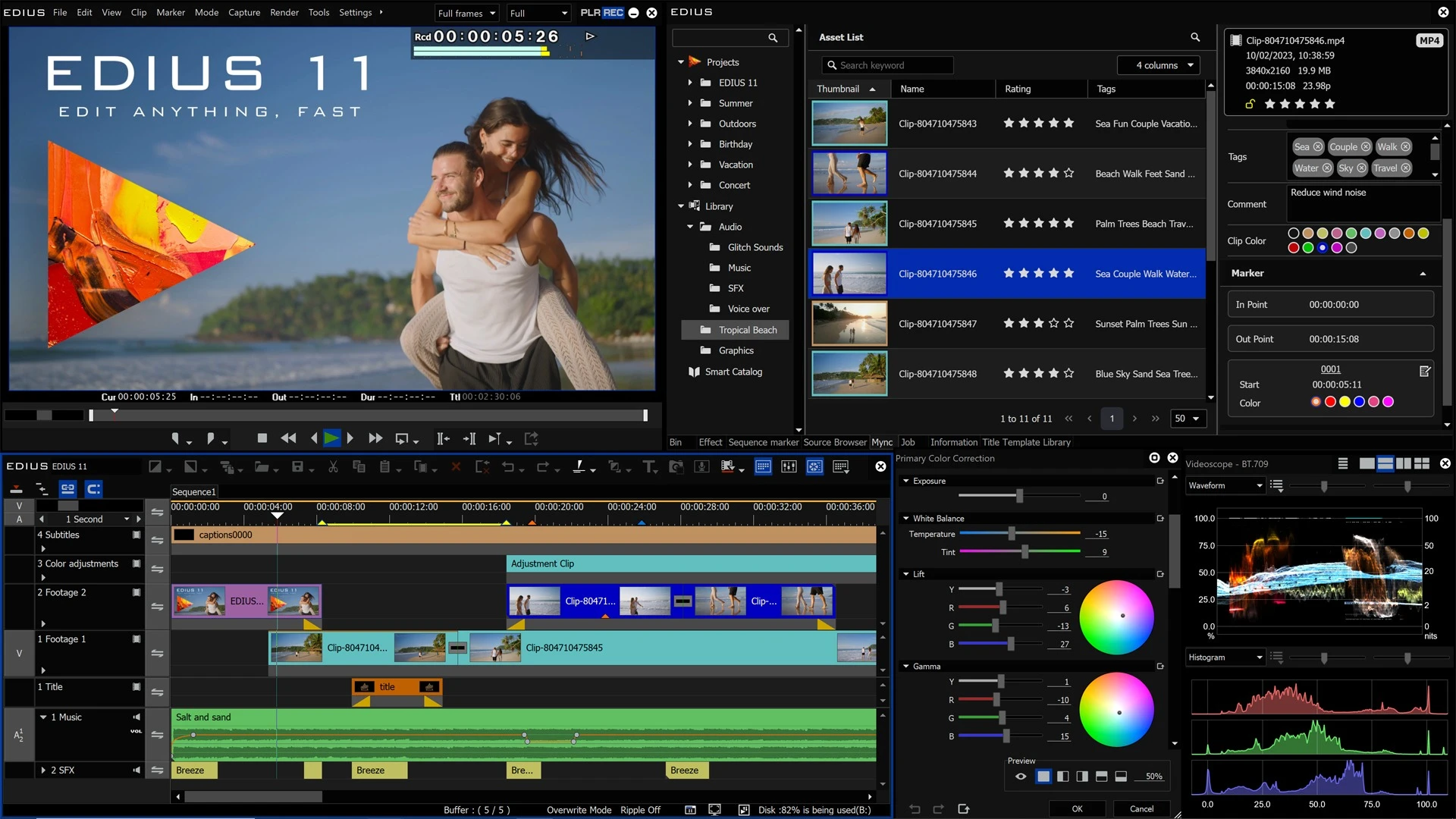The image size is (1456, 819).
Task: Toggle the lock icon in clip properties panel
Action: pyautogui.click(x=1249, y=104)
